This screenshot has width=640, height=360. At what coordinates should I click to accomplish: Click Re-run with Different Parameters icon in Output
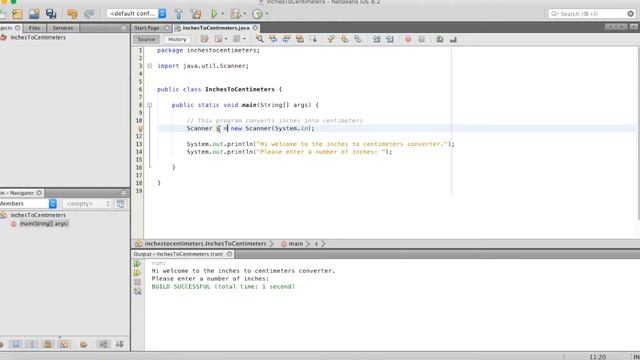coord(138,273)
